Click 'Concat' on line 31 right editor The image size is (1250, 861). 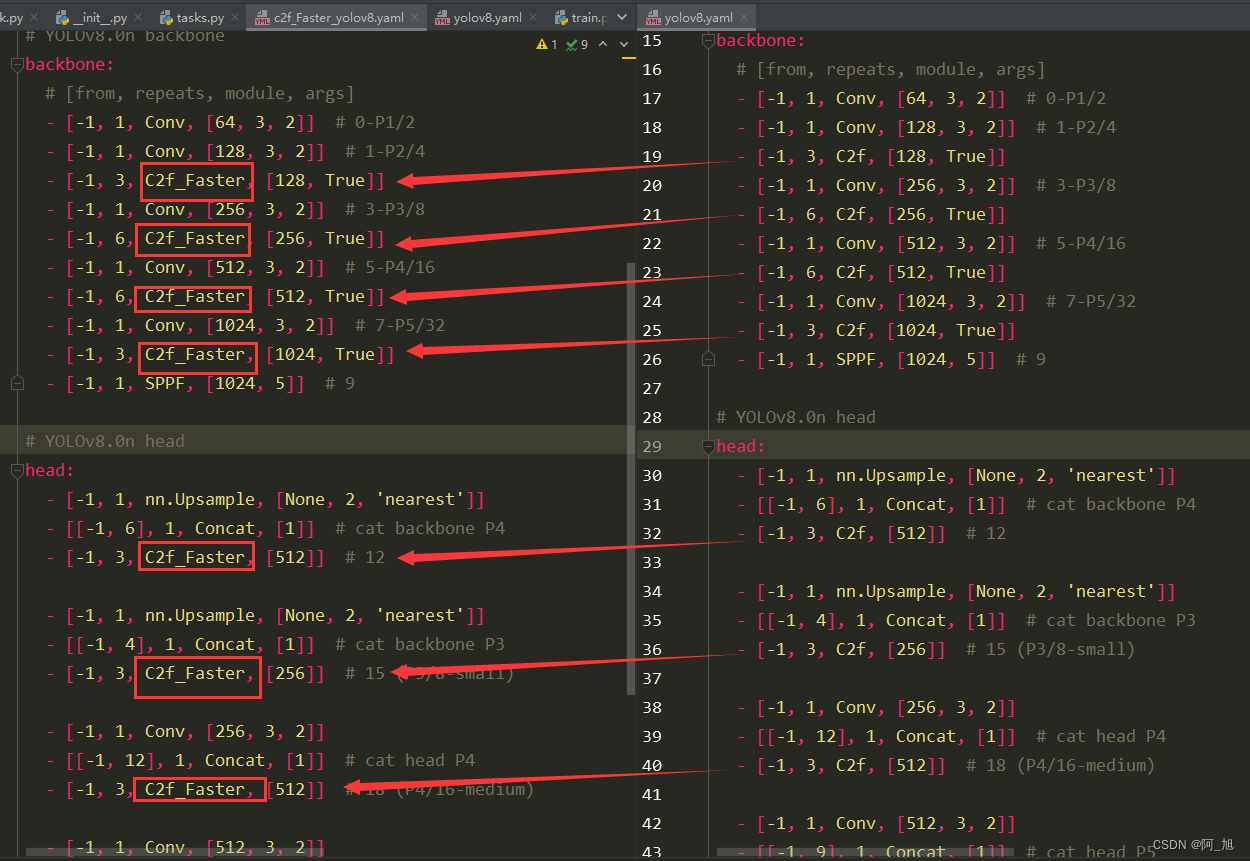(915, 504)
